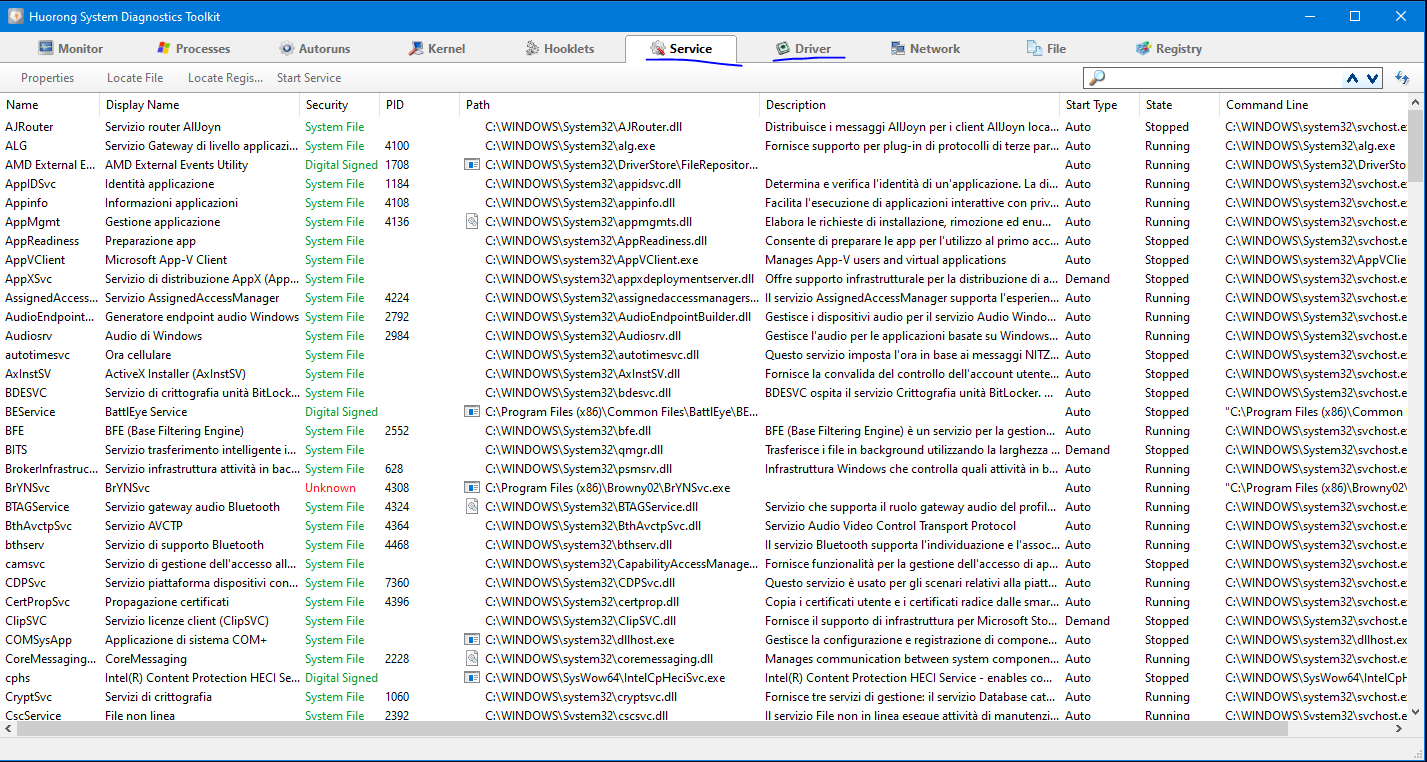
Task: Click Locate File in the toolbar
Action: 135,78
